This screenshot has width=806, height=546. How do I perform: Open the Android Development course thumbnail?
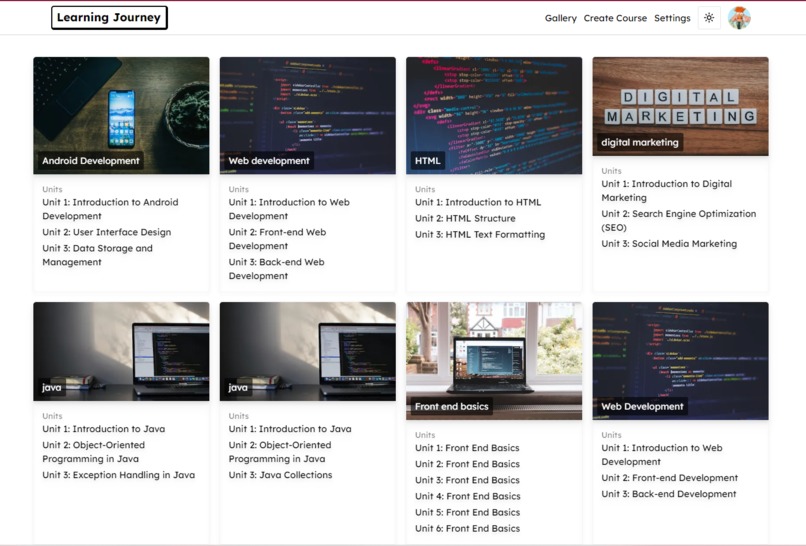tap(121, 115)
